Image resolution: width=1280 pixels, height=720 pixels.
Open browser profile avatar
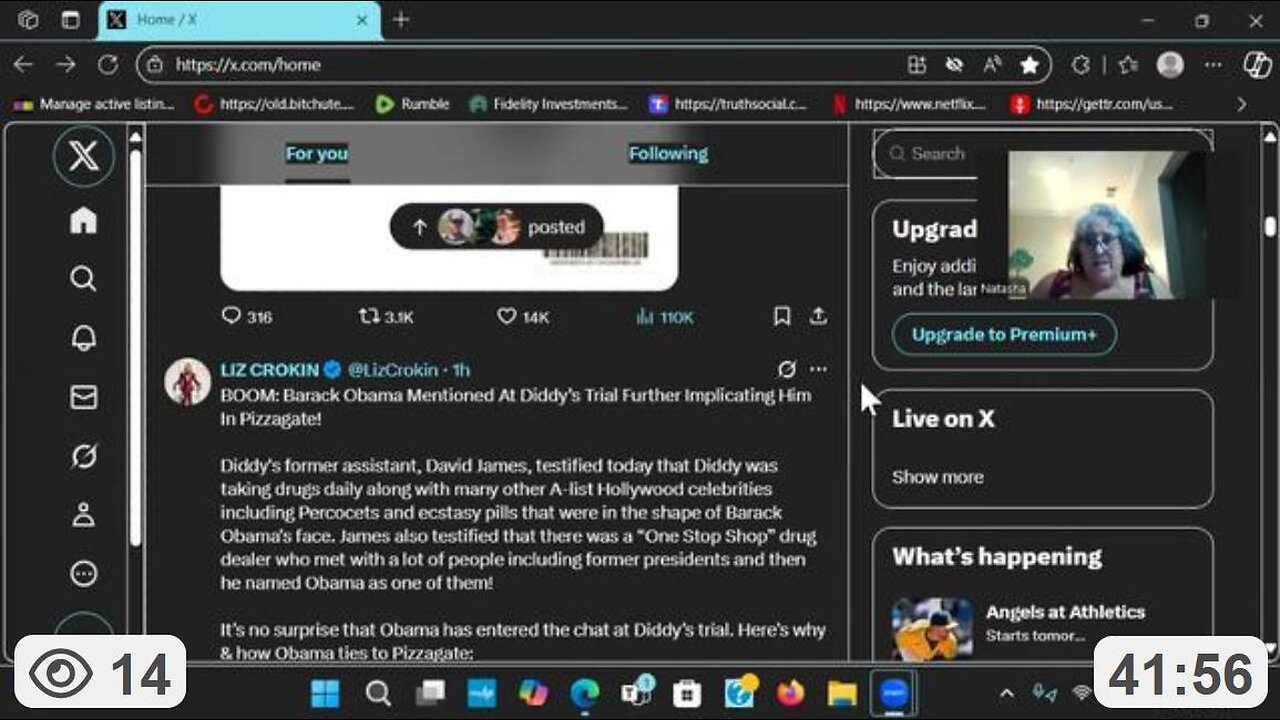click(1170, 65)
